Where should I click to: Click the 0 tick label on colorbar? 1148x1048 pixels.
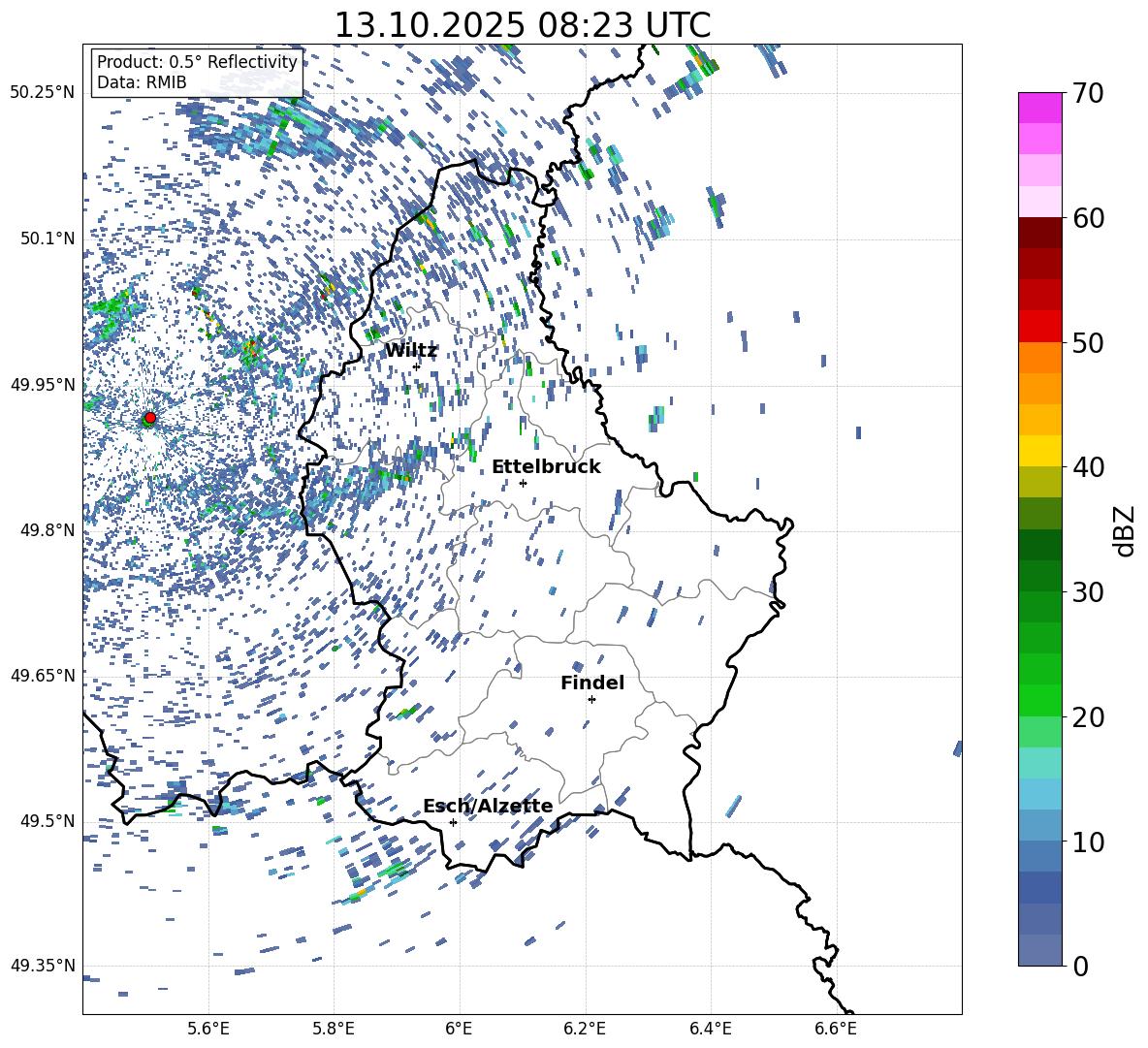pyautogui.click(x=1081, y=967)
